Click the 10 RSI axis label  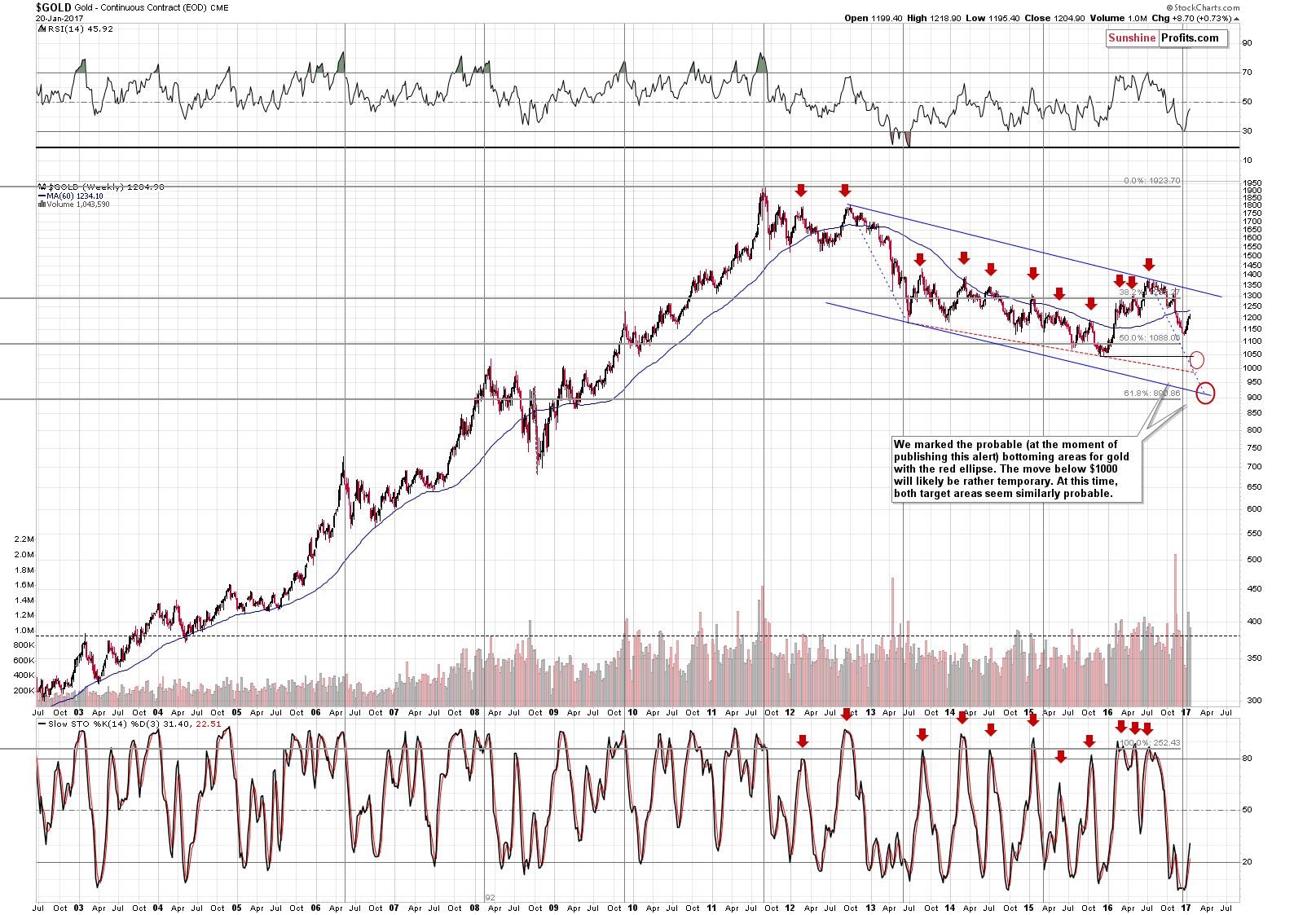[1247, 161]
